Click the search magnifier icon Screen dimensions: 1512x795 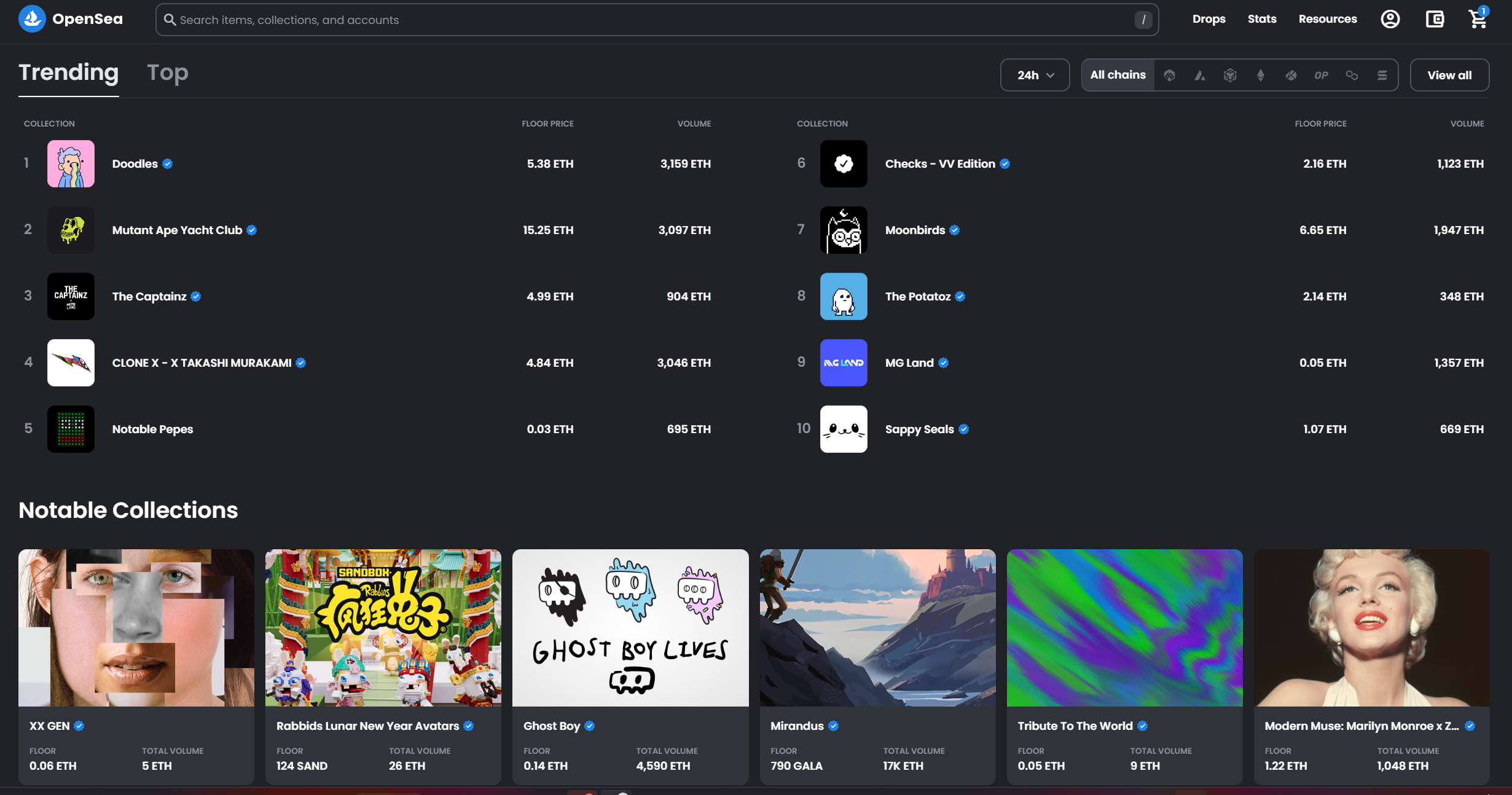170,20
